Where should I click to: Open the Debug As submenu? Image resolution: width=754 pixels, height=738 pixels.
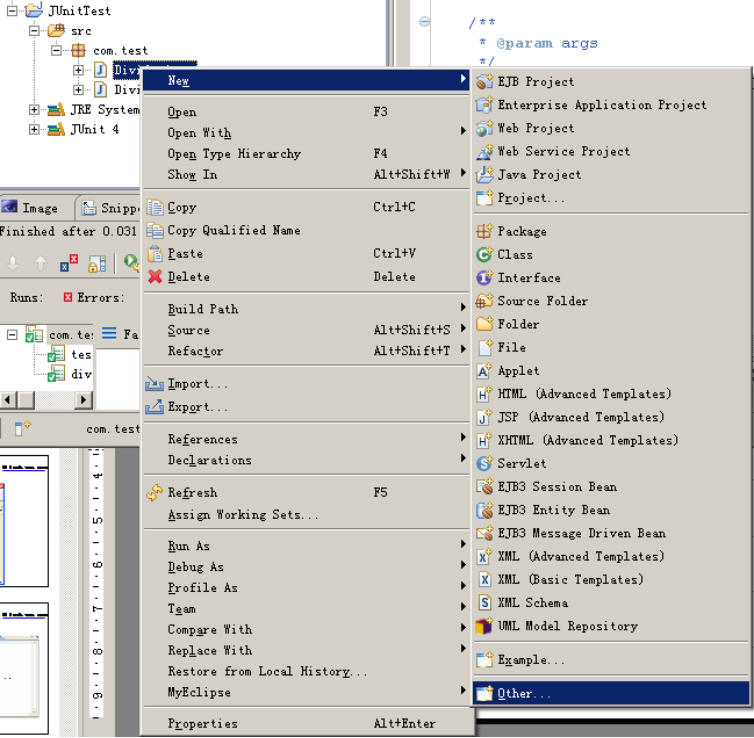306,567
